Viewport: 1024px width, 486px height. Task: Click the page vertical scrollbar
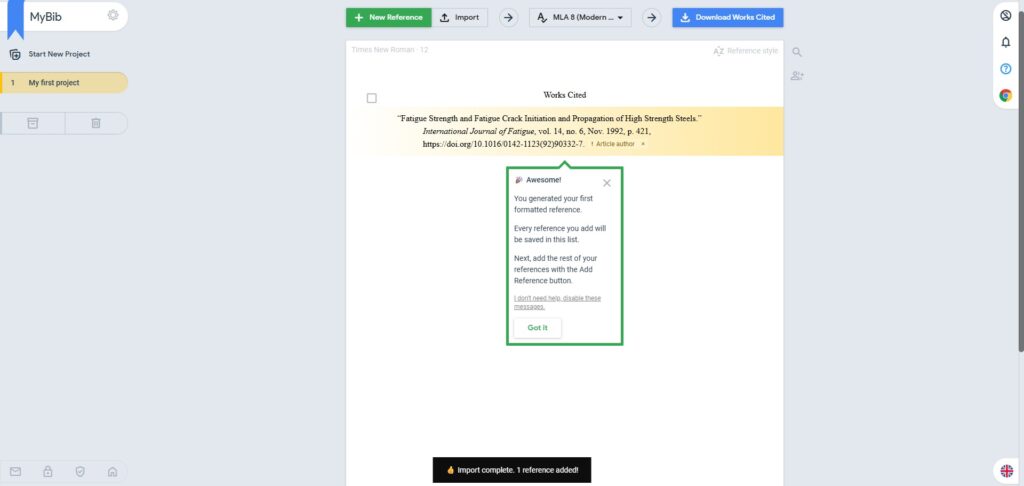1020,183
